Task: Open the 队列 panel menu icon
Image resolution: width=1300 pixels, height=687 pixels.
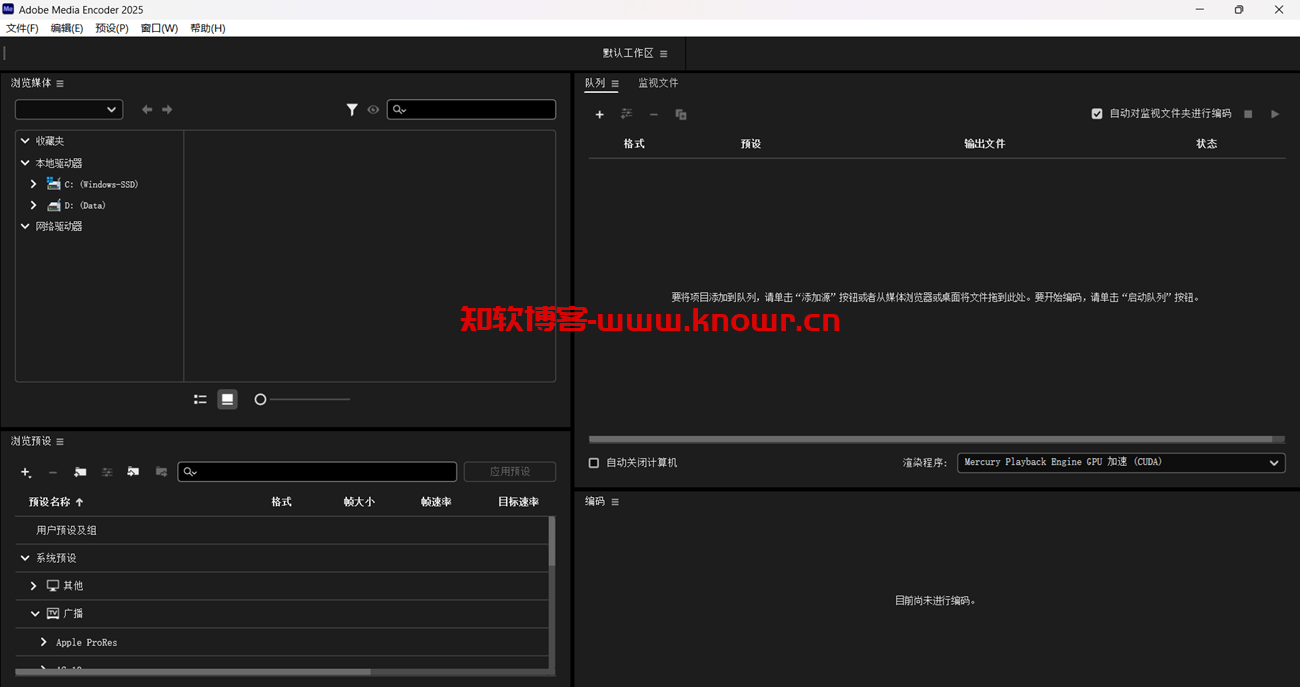Action: click(615, 84)
